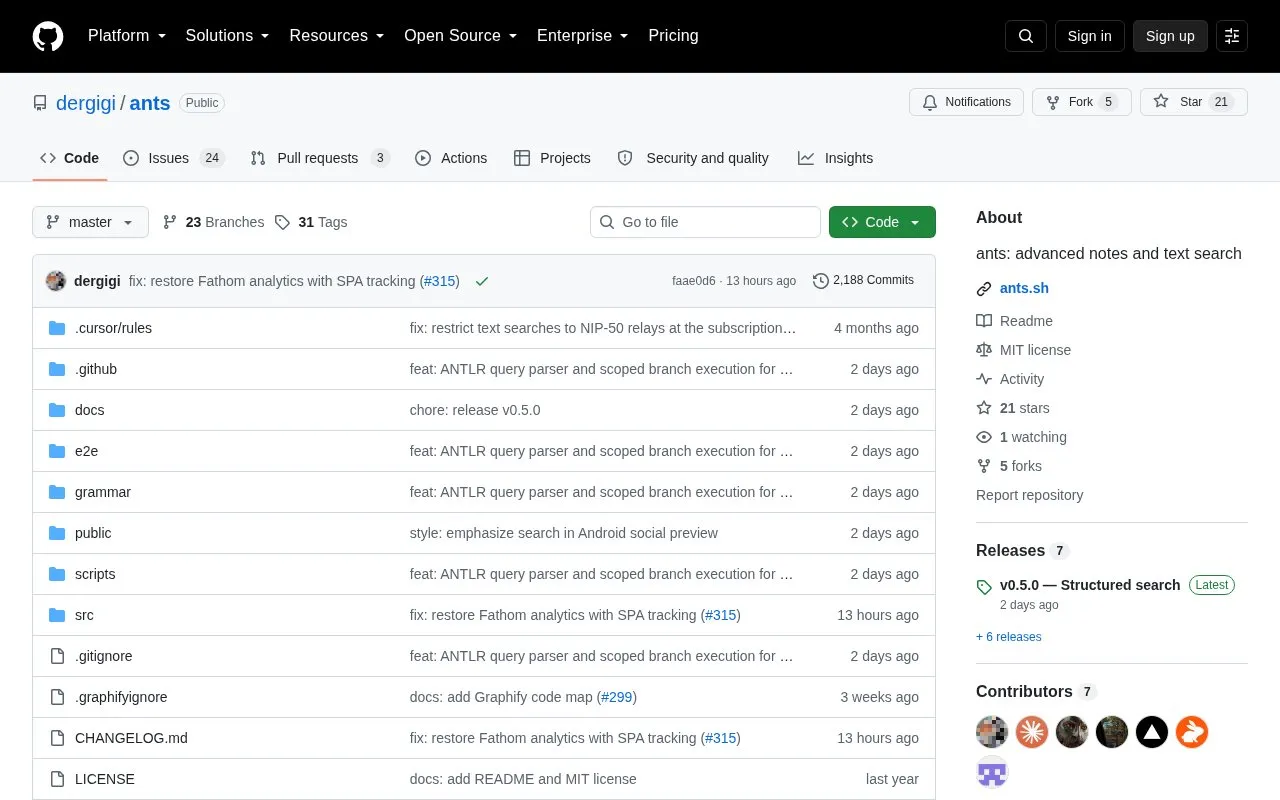Open the GitHub homepage logo
This screenshot has width=1280, height=800.
pyautogui.click(x=48, y=36)
